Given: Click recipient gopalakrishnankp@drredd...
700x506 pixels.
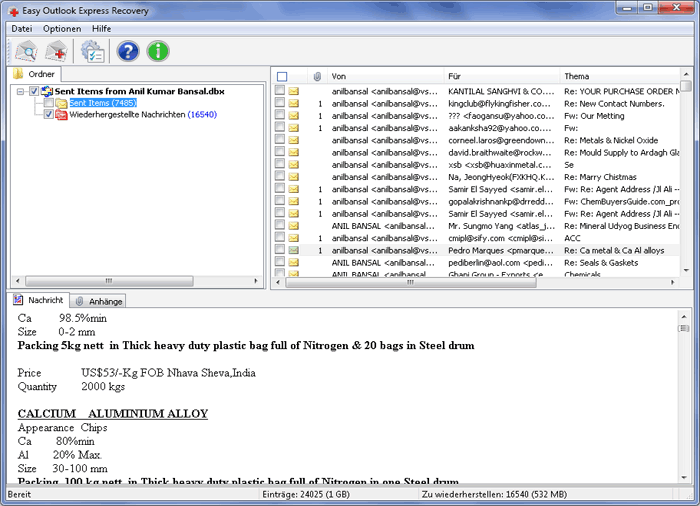Looking at the screenshot, I should (x=501, y=202).
